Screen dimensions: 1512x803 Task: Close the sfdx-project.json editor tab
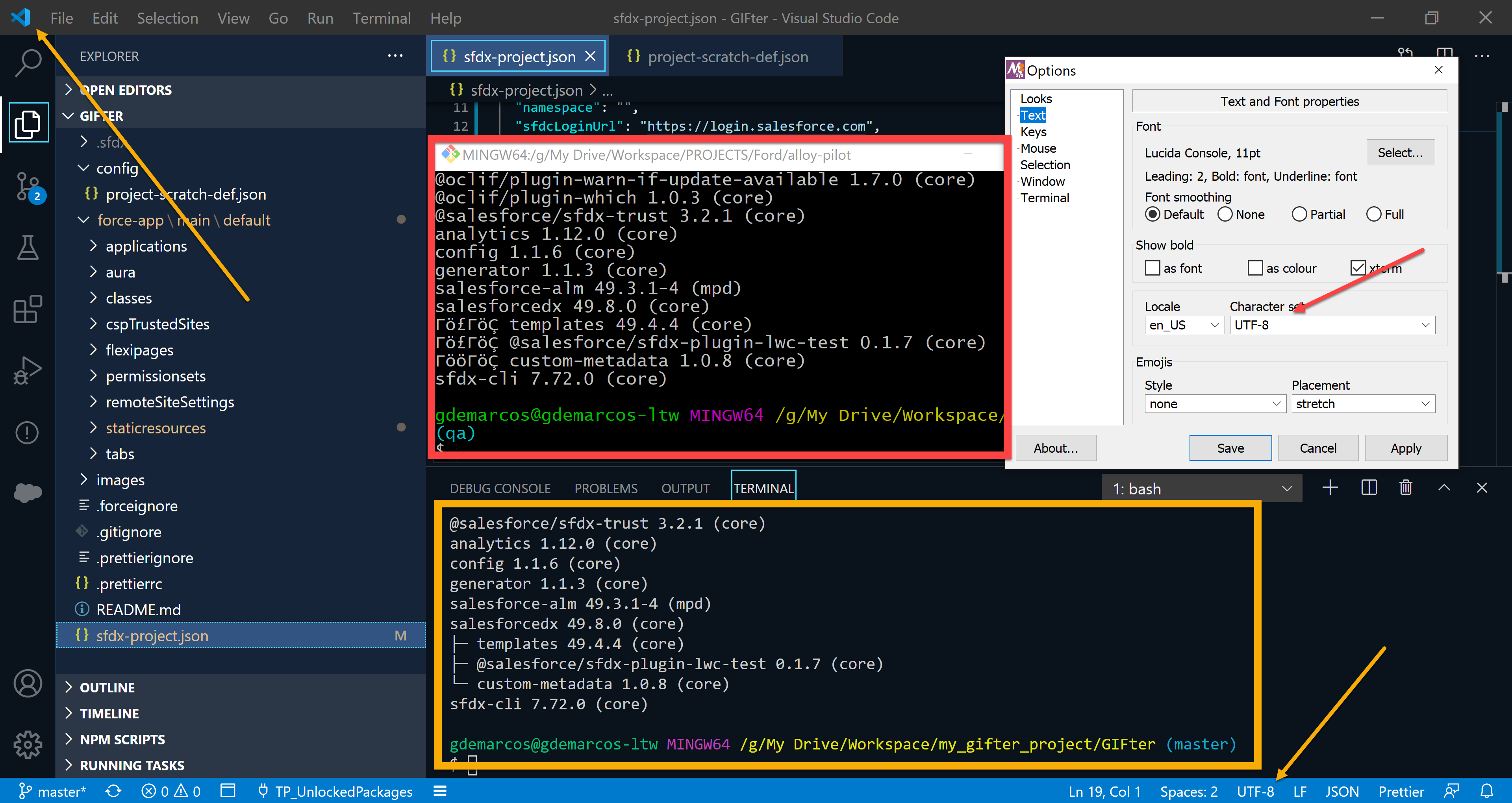click(591, 56)
